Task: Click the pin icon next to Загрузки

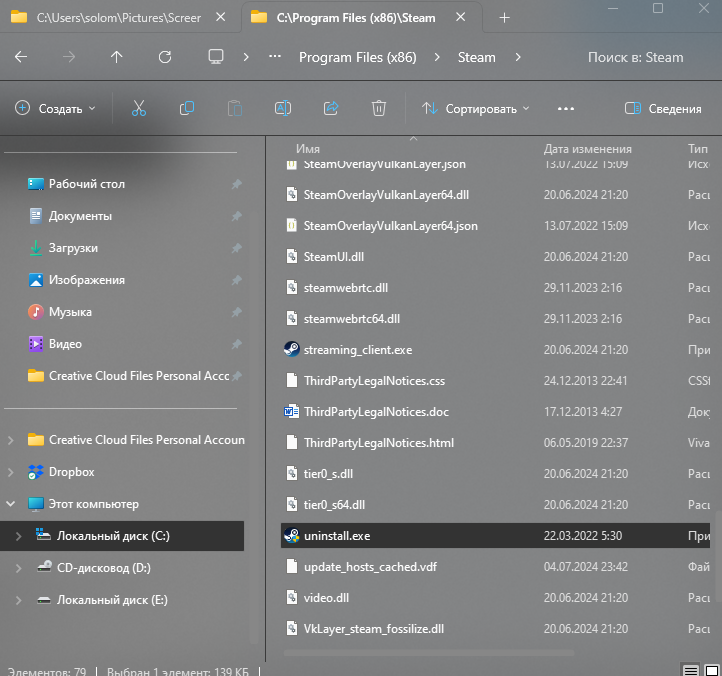Action: [x=237, y=248]
